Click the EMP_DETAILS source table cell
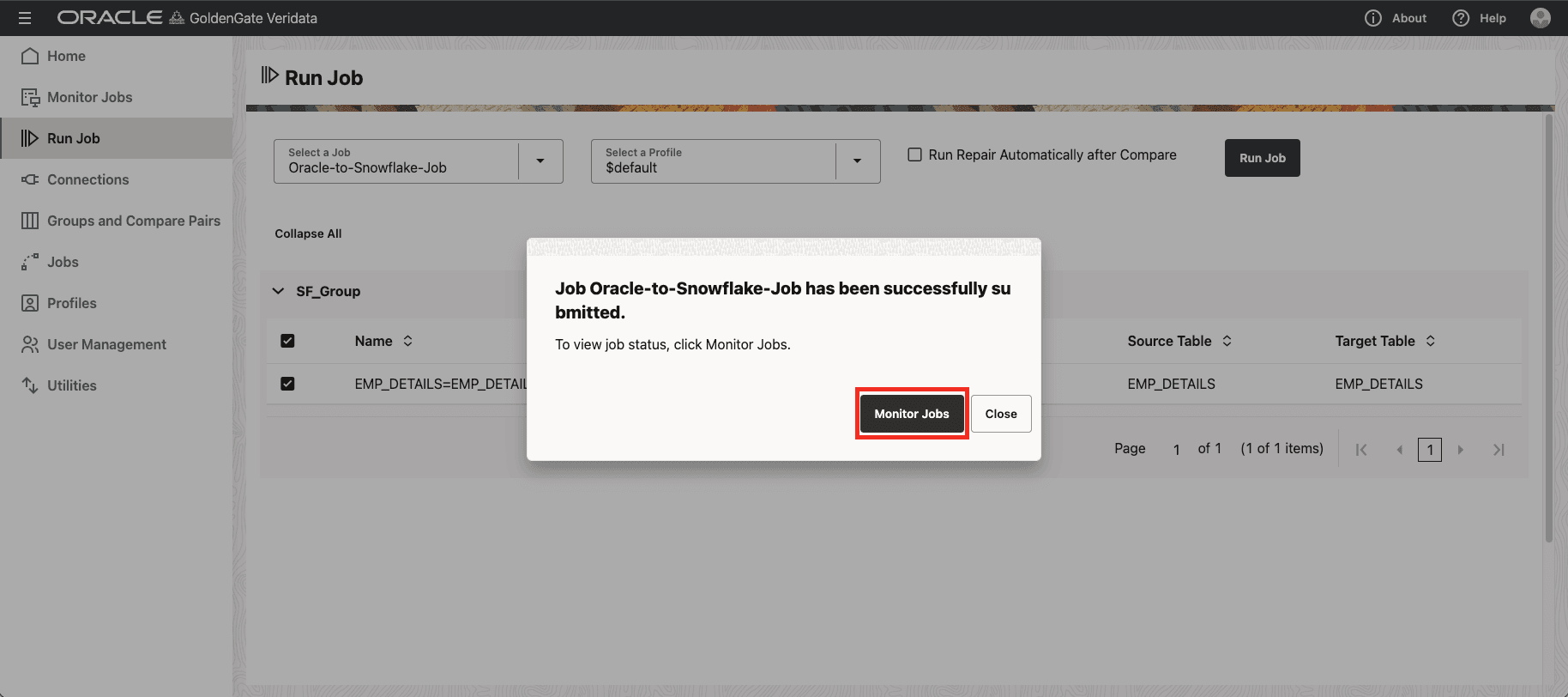1568x697 pixels. click(1172, 384)
